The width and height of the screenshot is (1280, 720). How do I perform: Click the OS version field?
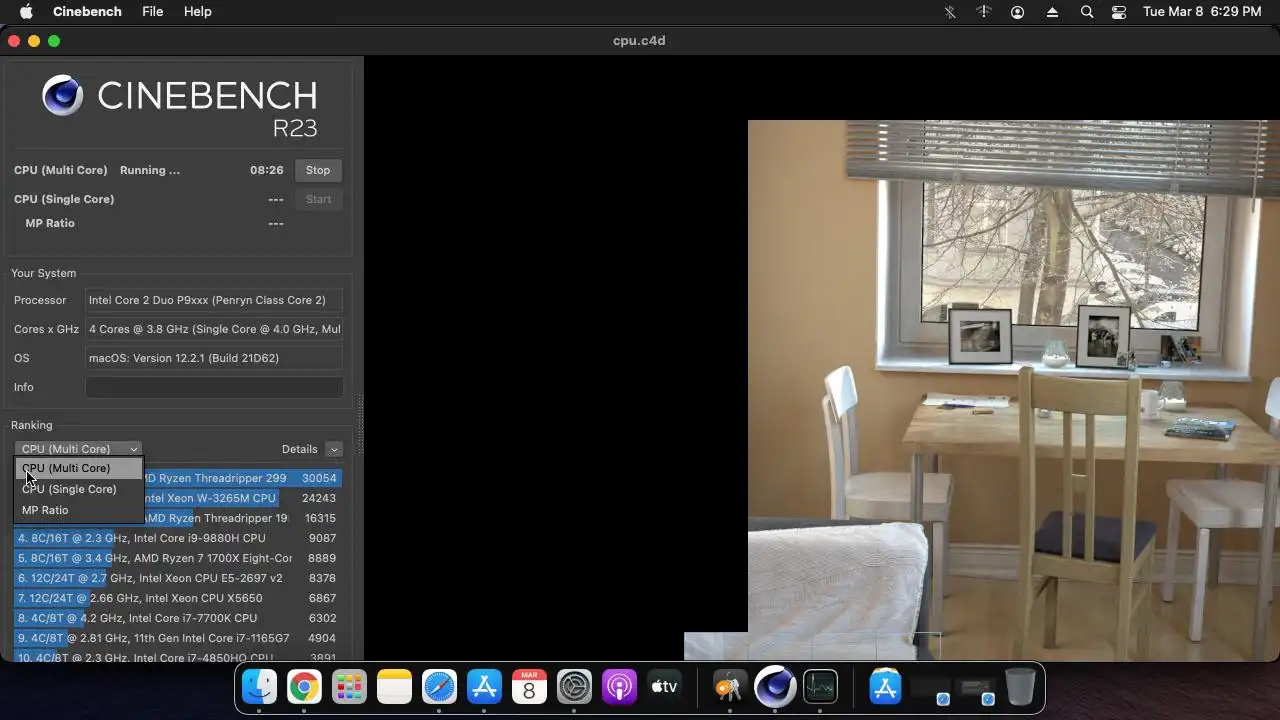214,358
